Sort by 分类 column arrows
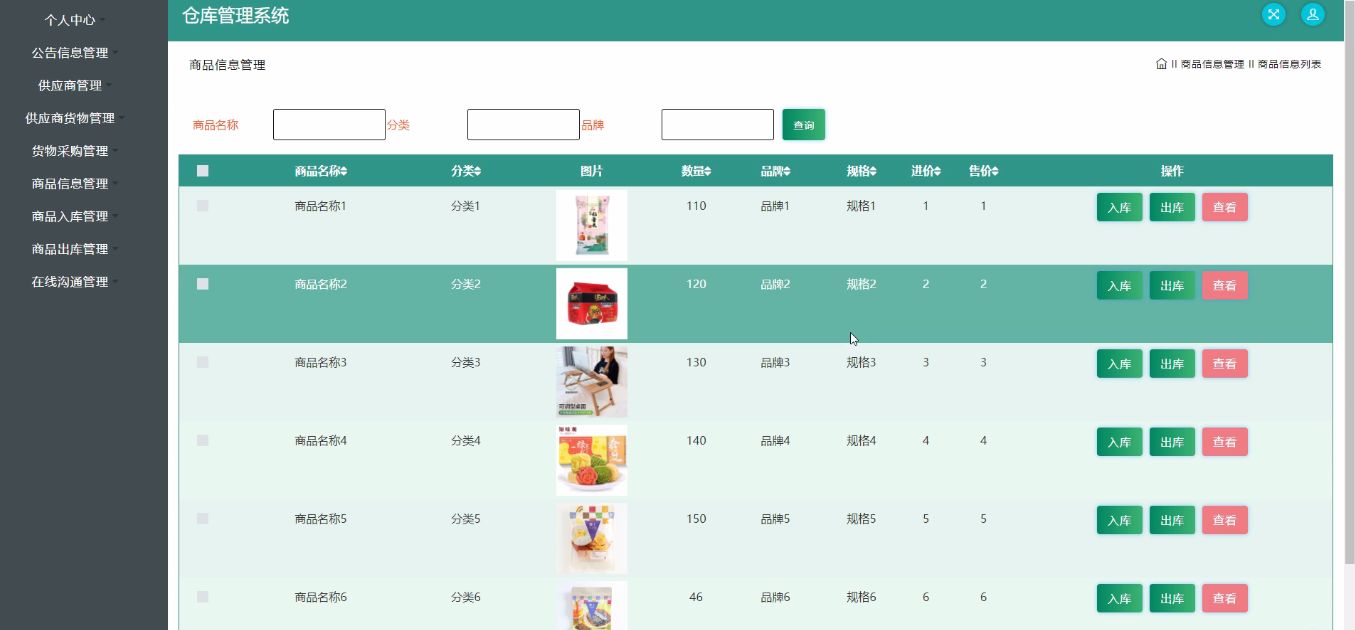1355x630 pixels. pos(478,171)
